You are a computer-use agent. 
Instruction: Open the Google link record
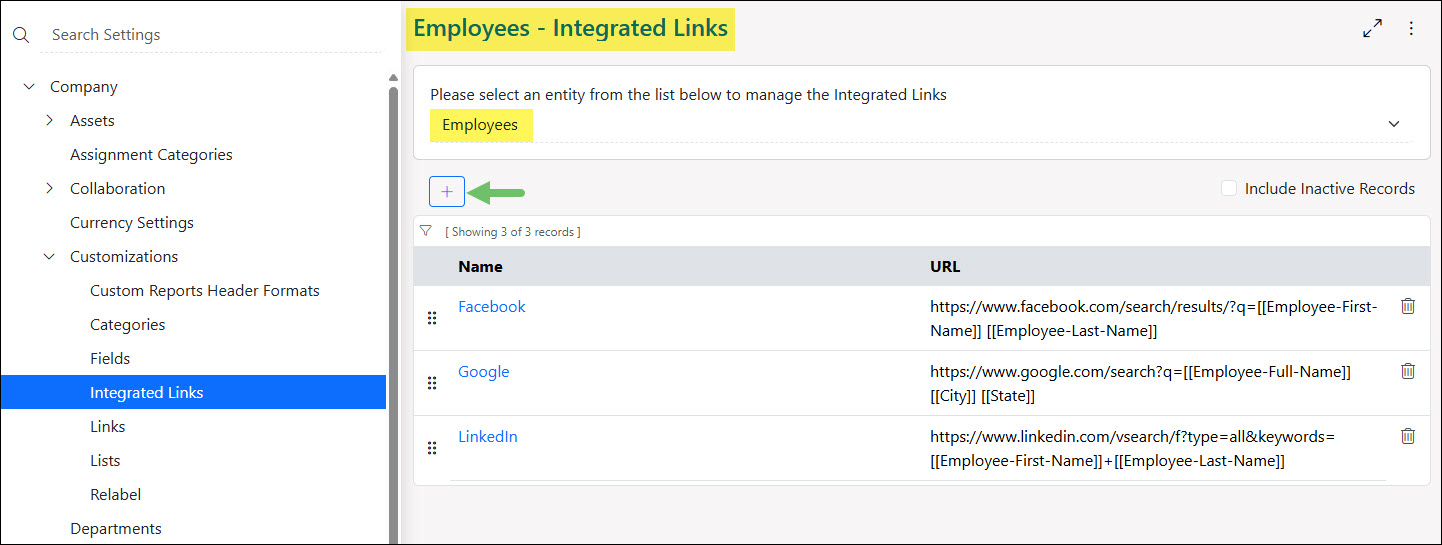(x=483, y=372)
